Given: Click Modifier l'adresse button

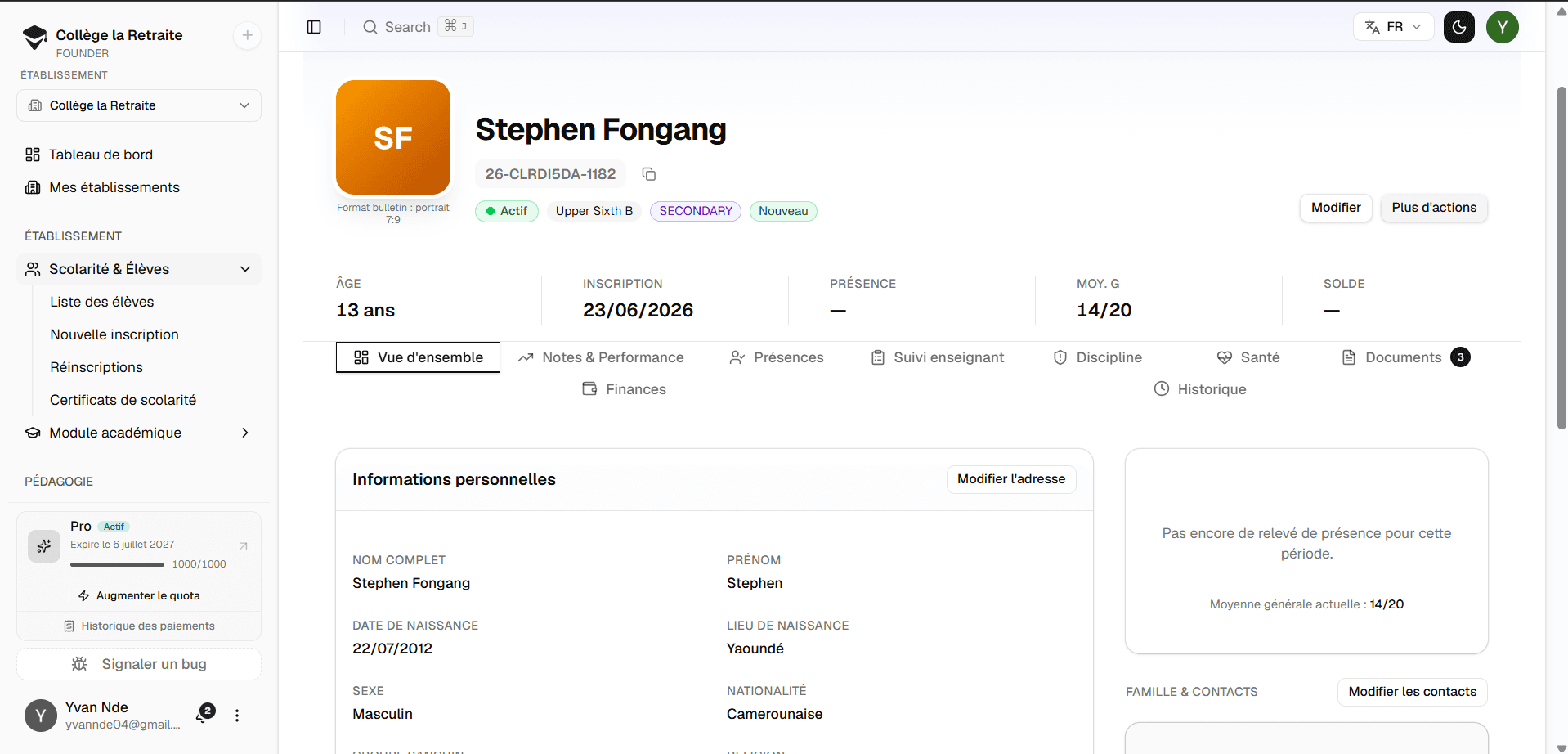Looking at the screenshot, I should [x=1011, y=479].
